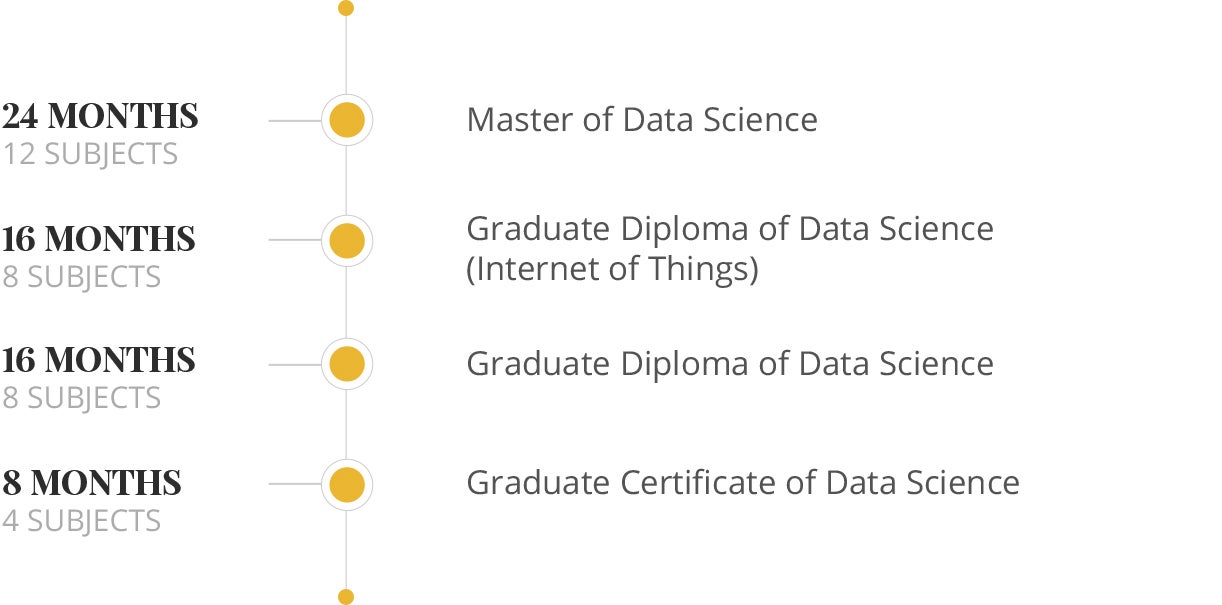Viewport: 1222px width, 605px height.
Task: Click the small gold dot starting the timeline
Action: click(x=346, y=8)
